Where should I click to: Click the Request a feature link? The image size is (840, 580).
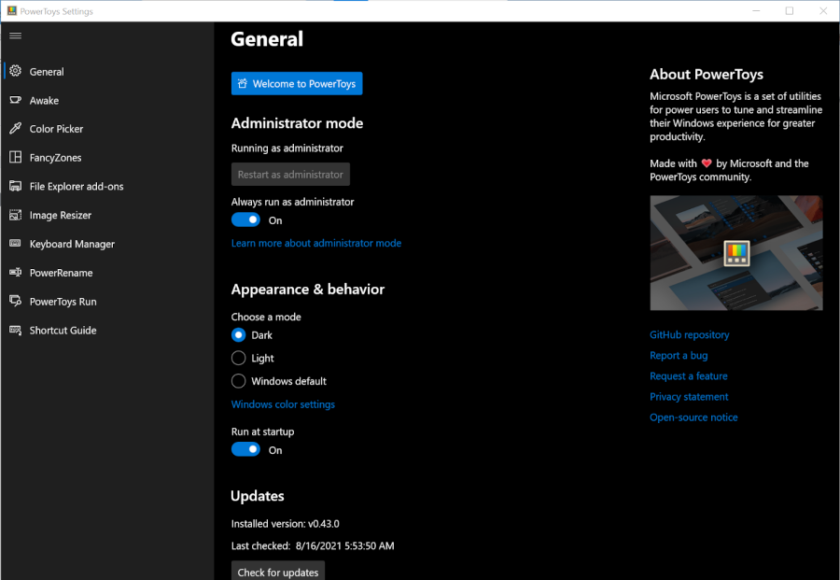click(688, 376)
